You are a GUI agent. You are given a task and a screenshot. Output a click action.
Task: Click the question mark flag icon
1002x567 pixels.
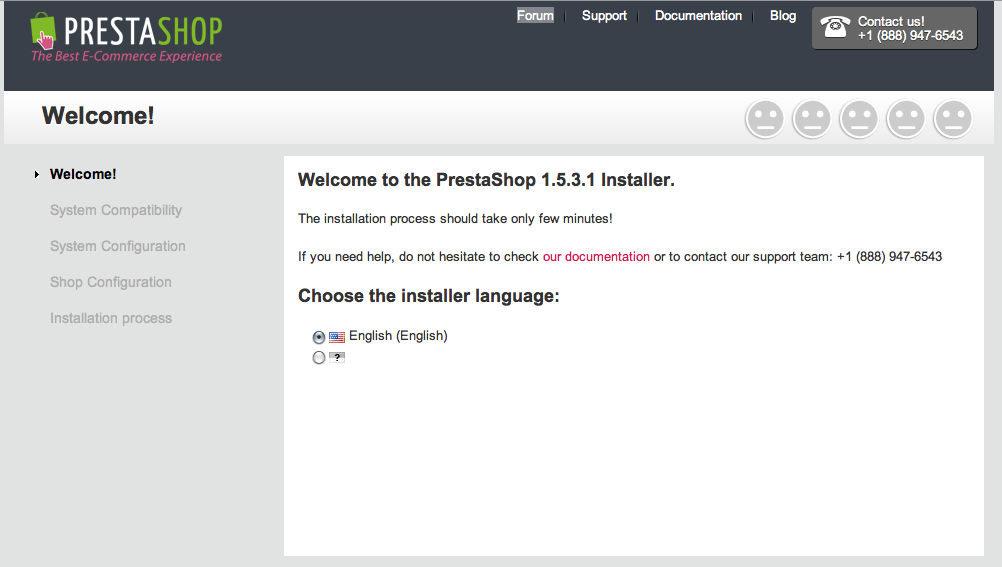337,357
